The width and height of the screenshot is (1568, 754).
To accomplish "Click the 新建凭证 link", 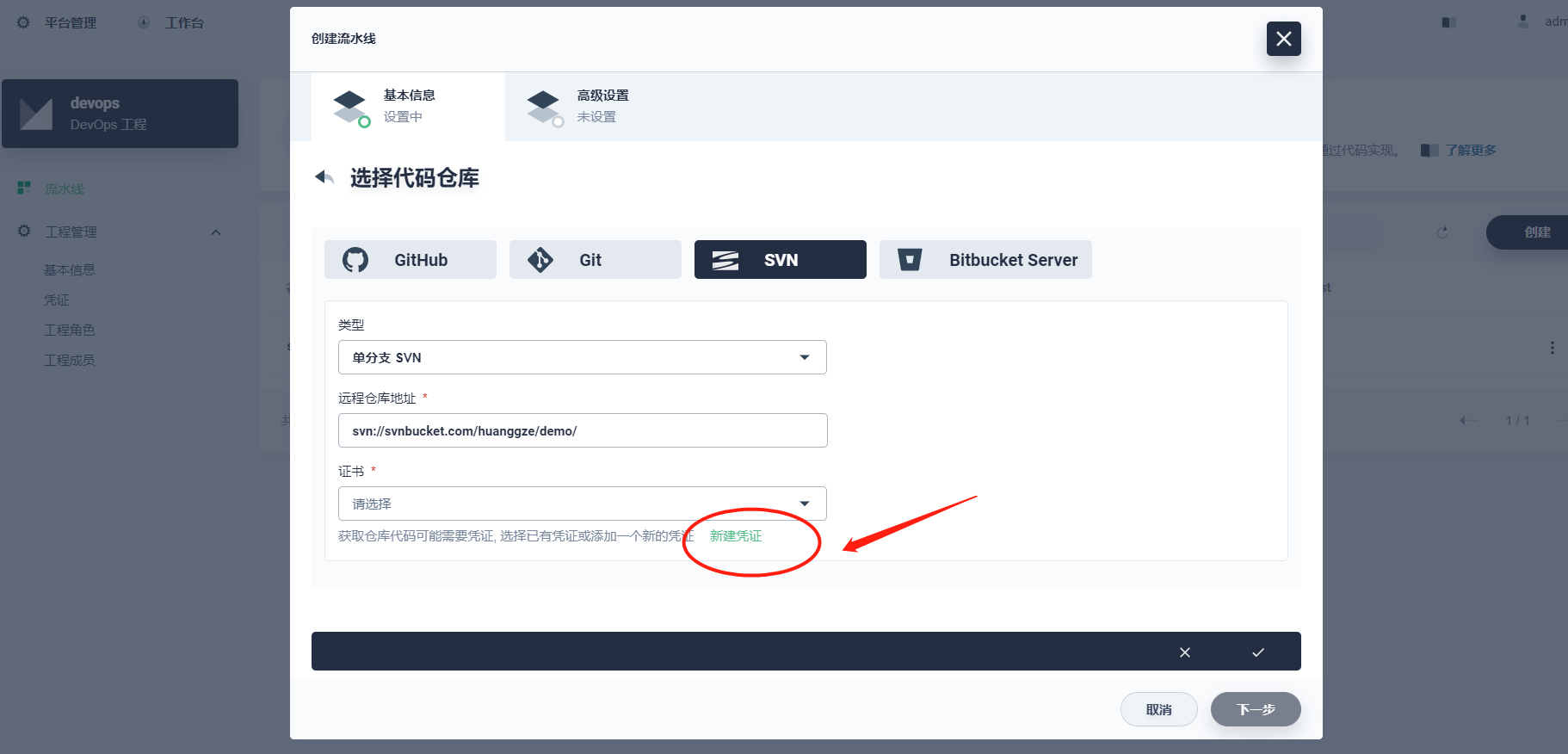I will [736, 536].
